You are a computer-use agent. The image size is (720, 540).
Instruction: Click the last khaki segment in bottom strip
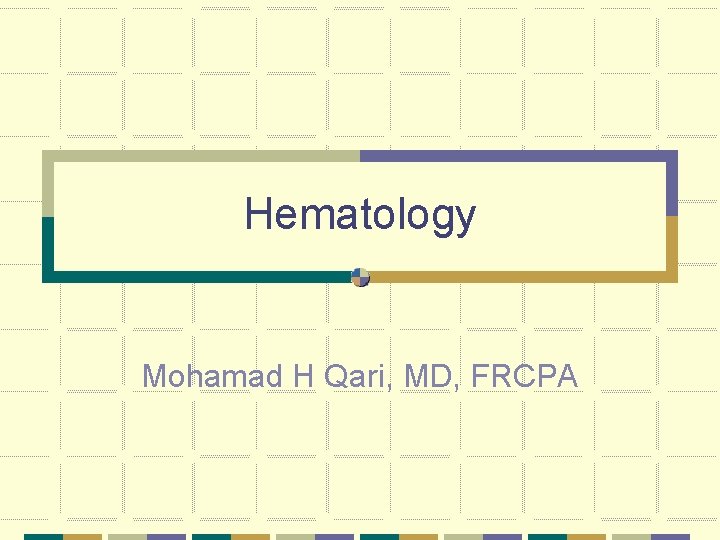click(x=631, y=536)
